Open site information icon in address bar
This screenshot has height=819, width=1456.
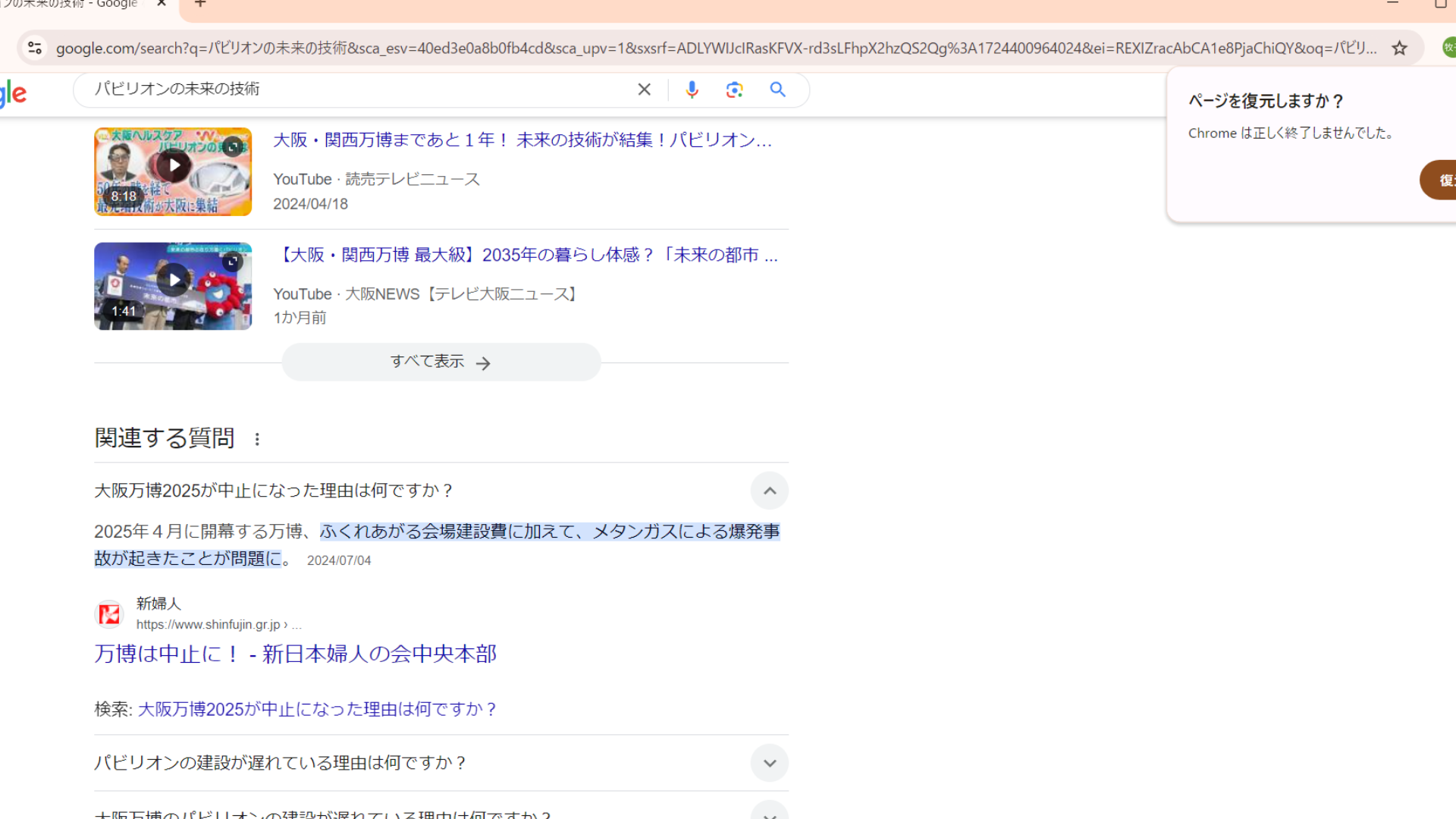[x=35, y=49]
